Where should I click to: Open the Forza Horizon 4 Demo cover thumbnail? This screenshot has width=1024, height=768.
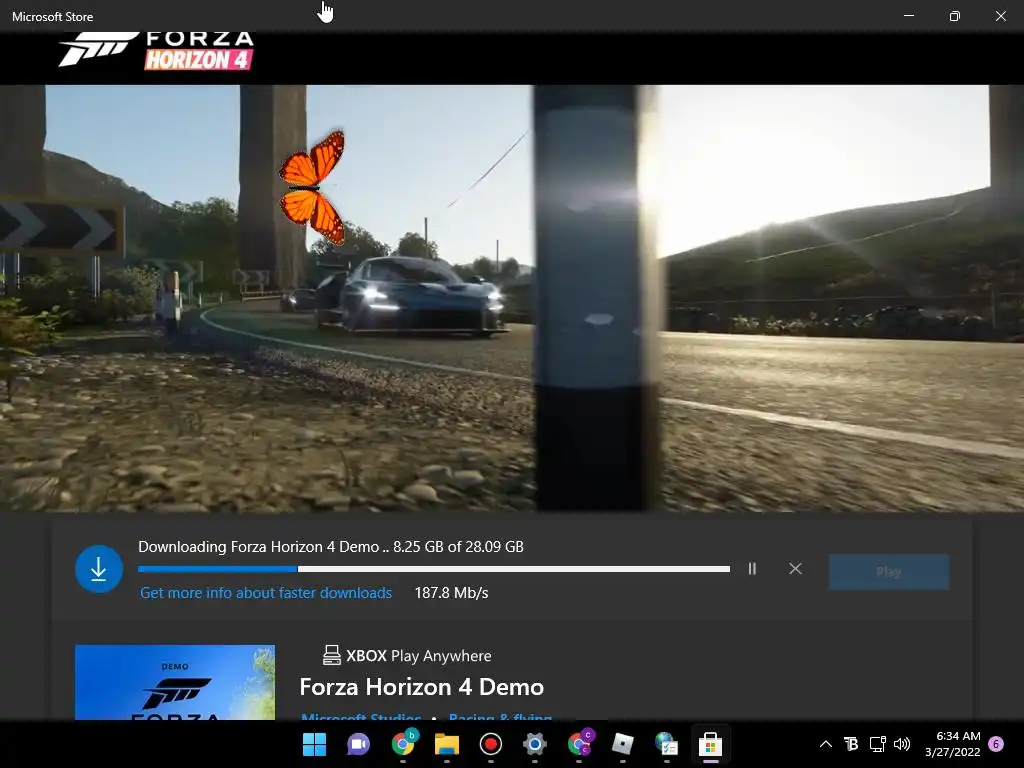point(175,682)
